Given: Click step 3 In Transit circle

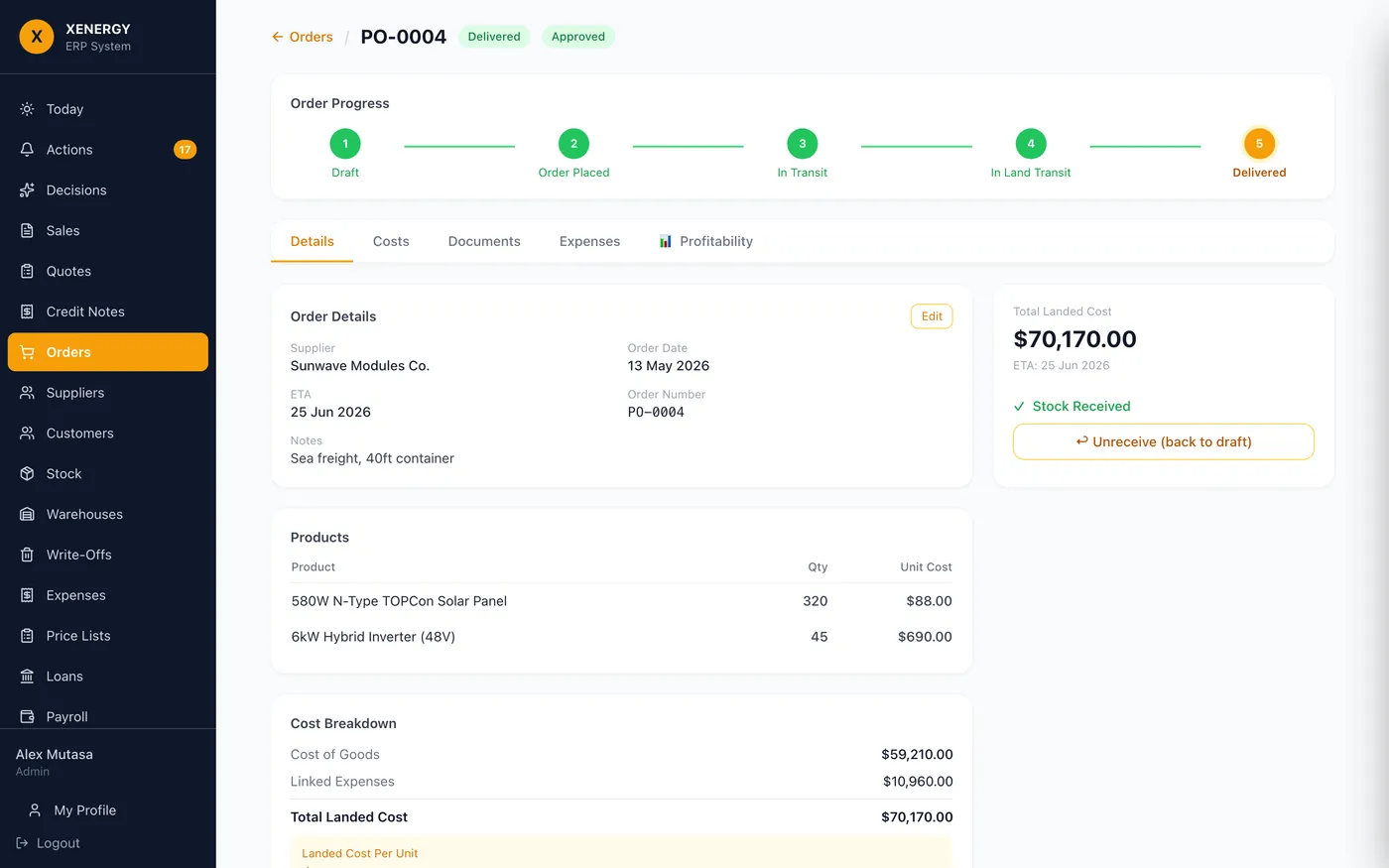Looking at the screenshot, I should 803,144.
